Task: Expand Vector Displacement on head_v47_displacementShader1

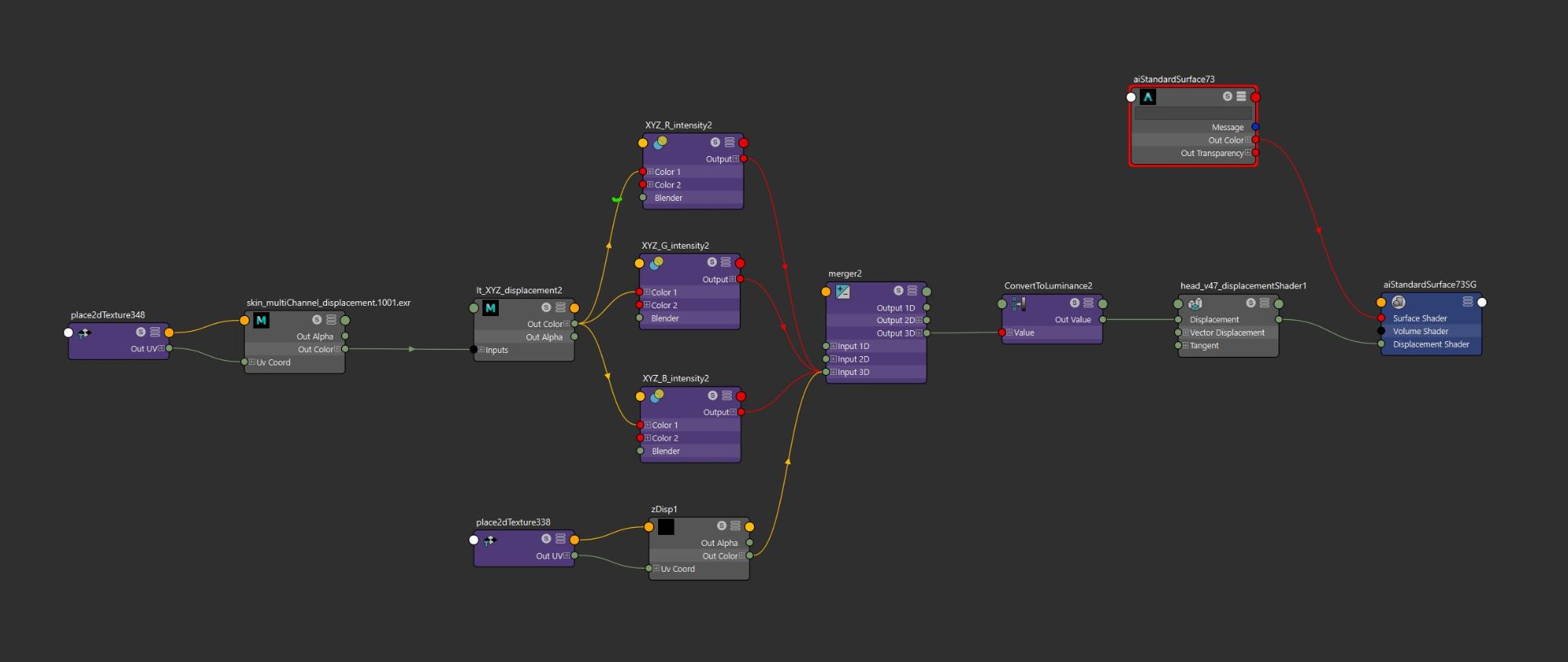Action: click(x=1186, y=333)
